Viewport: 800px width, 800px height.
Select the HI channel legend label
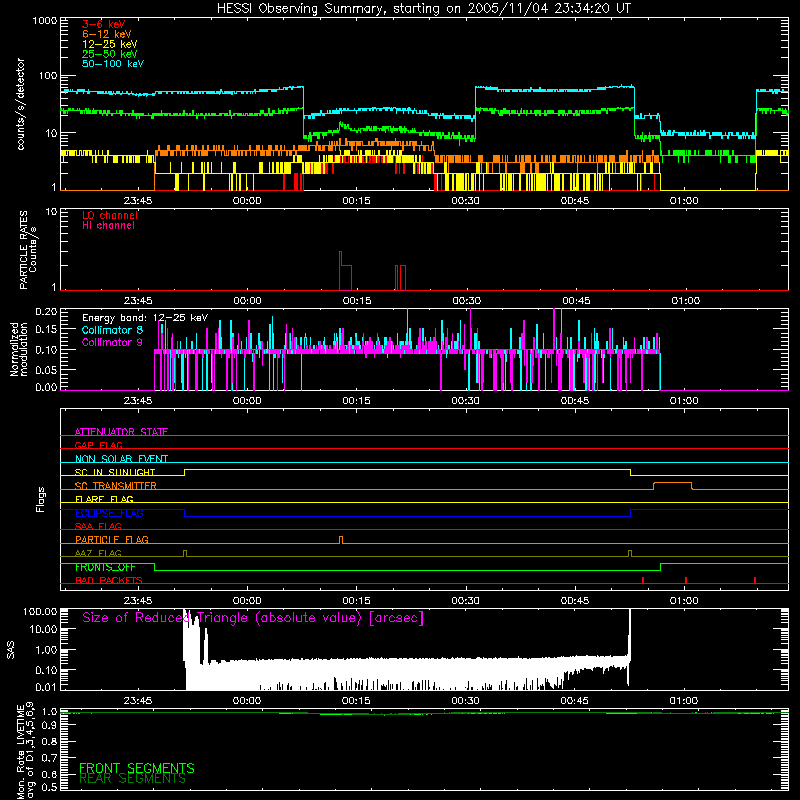tap(108, 226)
